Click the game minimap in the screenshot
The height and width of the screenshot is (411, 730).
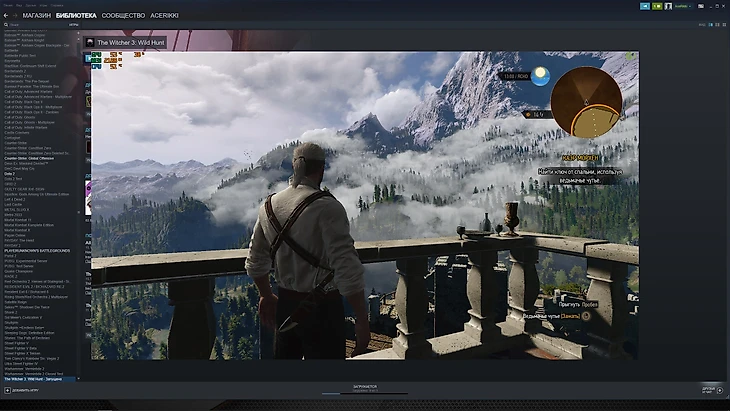click(x=586, y=102)
